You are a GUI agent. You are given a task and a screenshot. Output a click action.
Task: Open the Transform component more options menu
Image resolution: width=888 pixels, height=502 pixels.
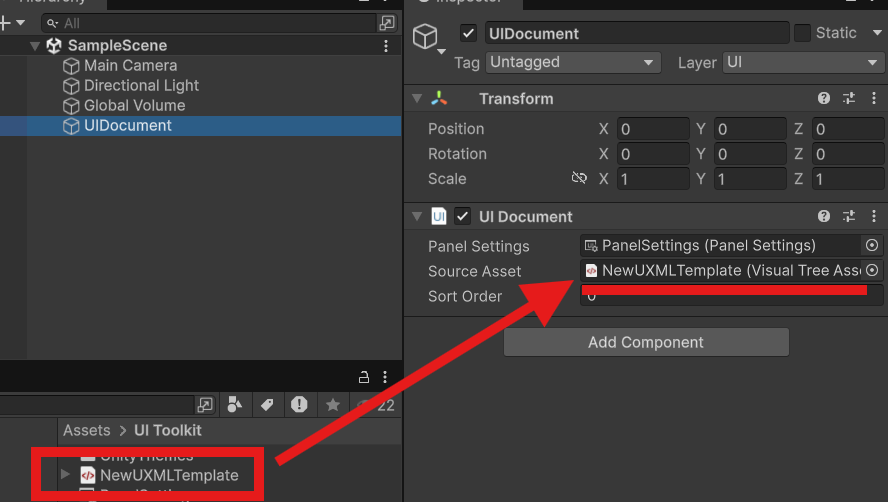point(873,98)
